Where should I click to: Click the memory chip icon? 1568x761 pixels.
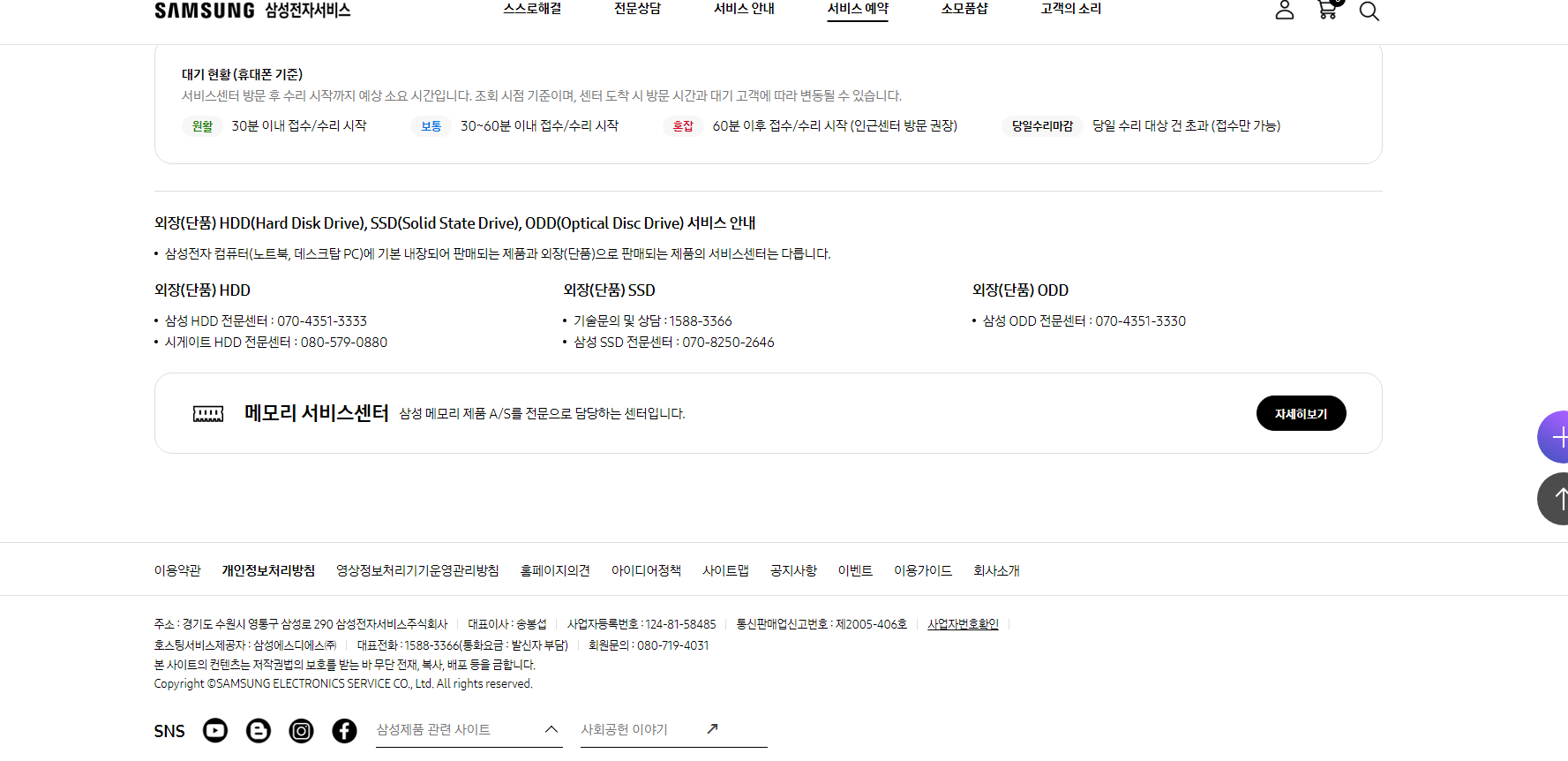click(x=208, y=414)
